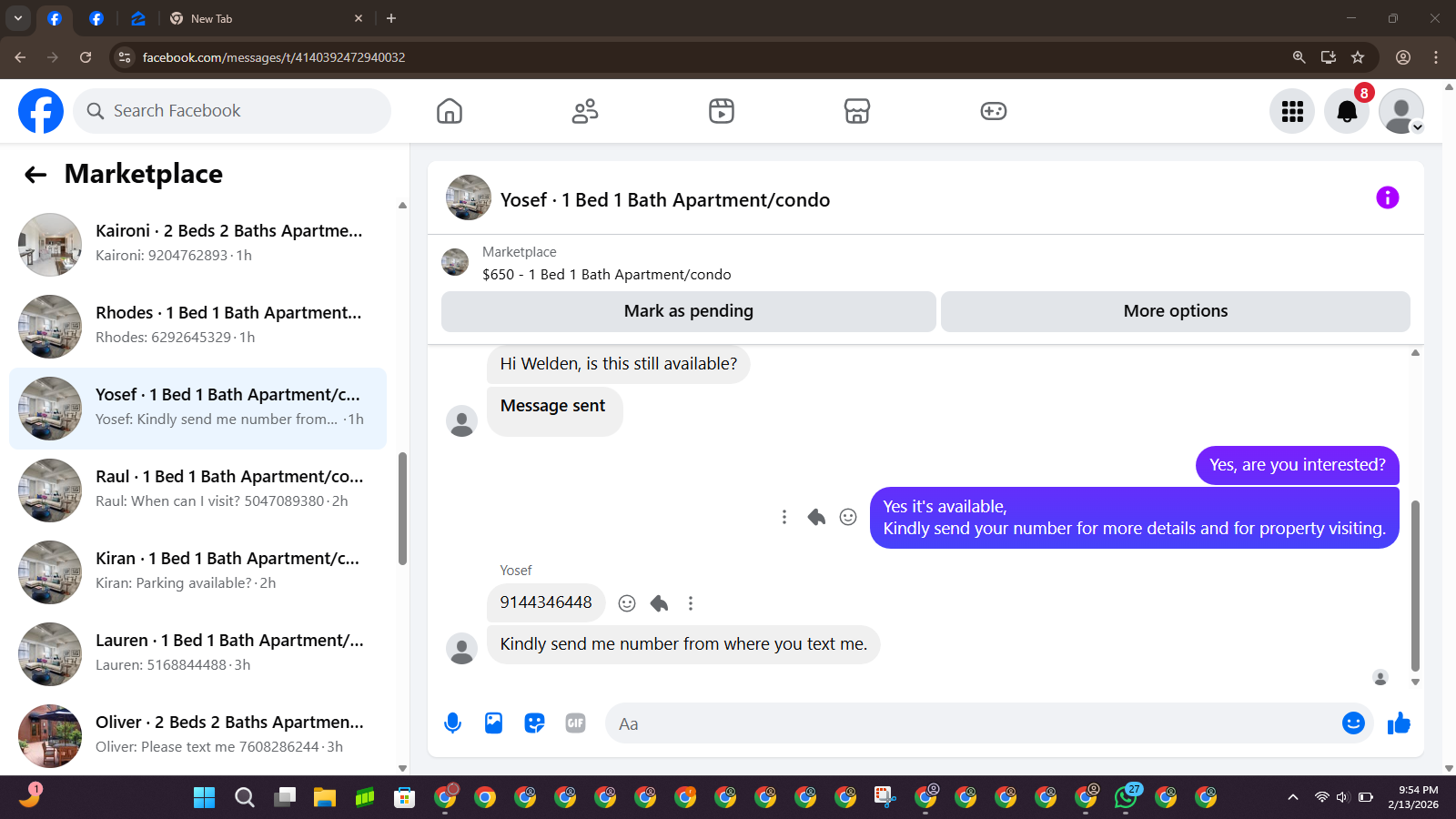The image size is (1456, 819).
Task: Open Kiran's Parking available conversation
Action: [197, 572]
